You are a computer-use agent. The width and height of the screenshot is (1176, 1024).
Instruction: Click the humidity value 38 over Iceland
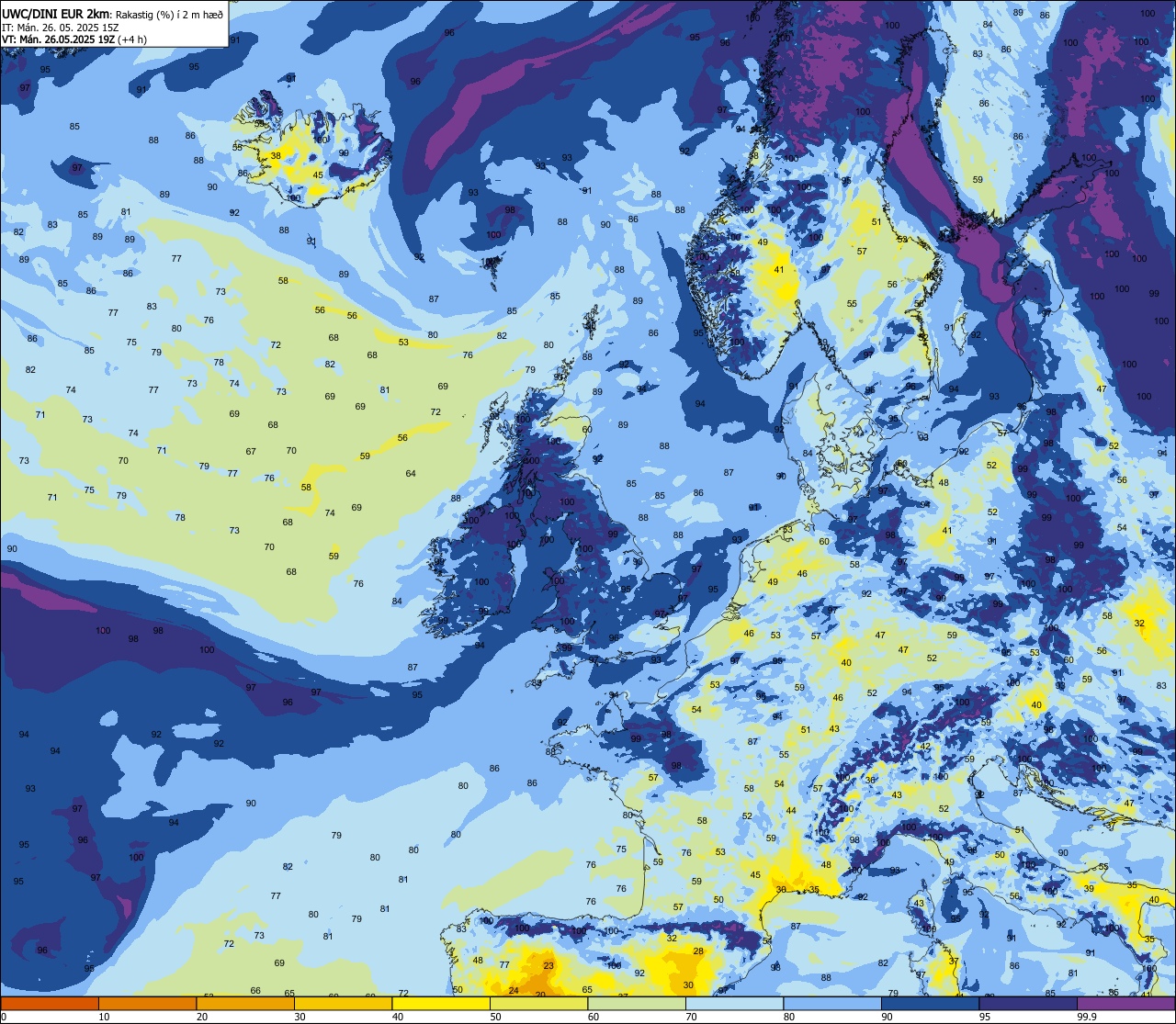(x=276, y=156)
